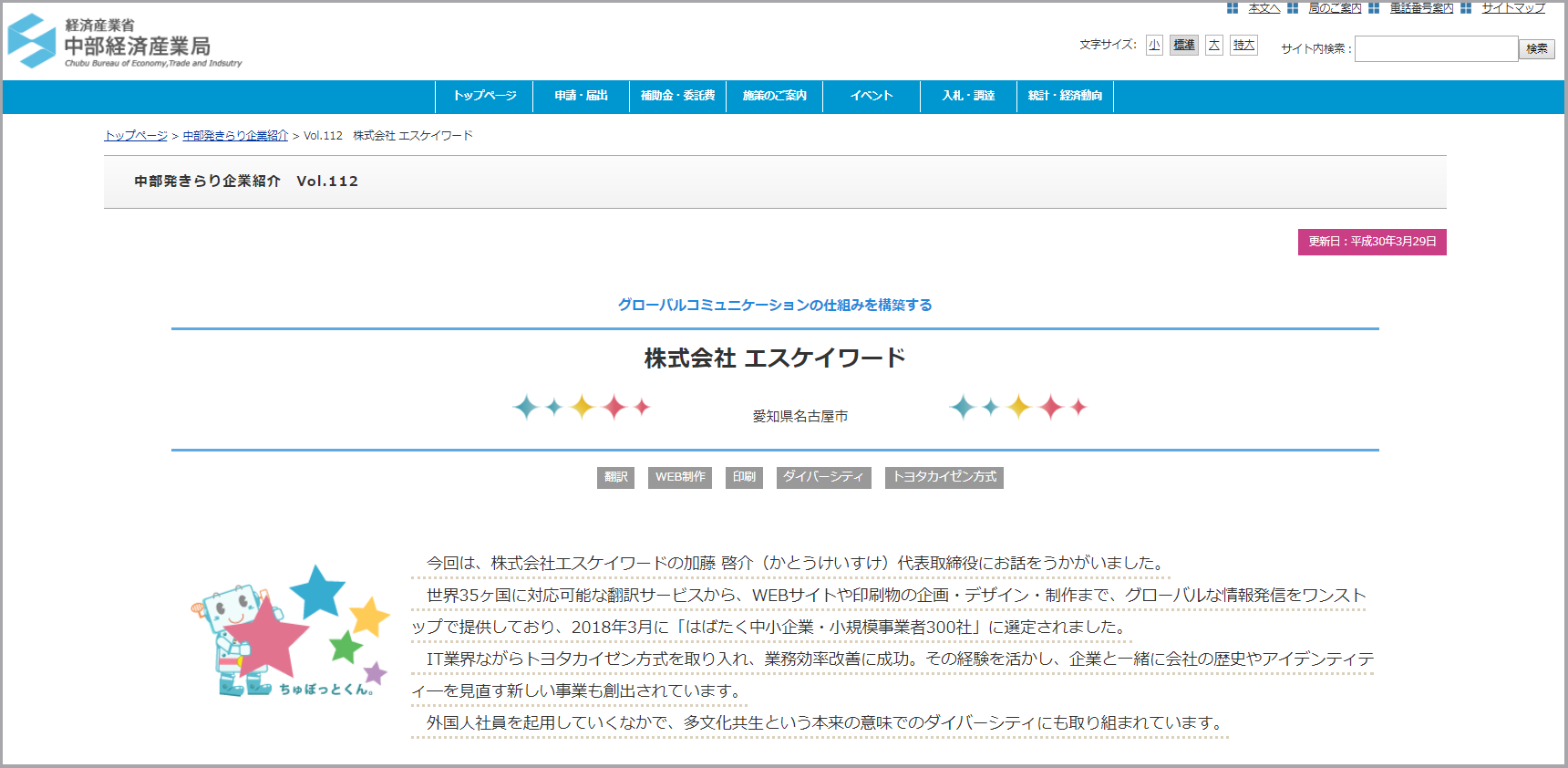This screenshot has width=1568, height=768.
Task: Set text size to 標準
Action: (1183, 45)
